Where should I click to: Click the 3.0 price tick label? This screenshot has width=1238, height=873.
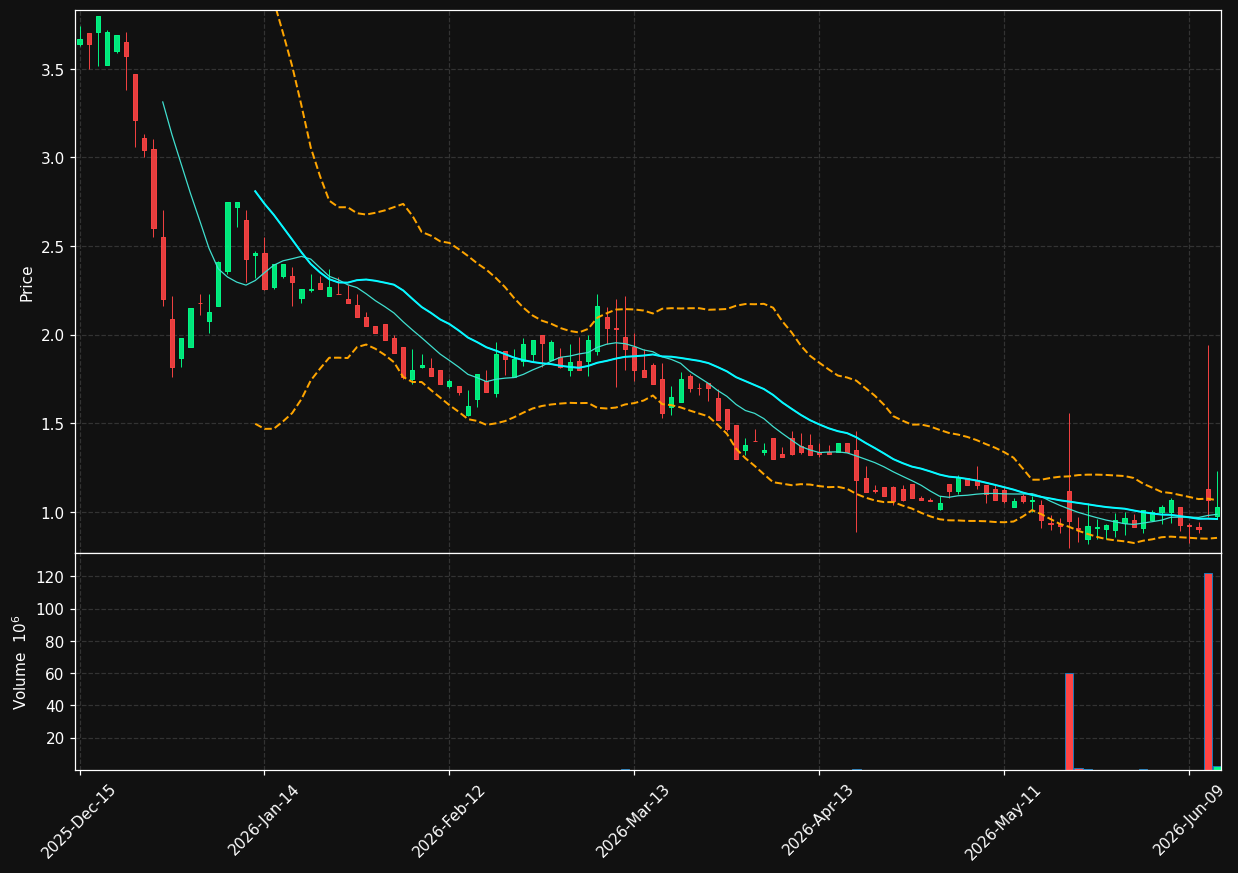[x=53, y=158]
